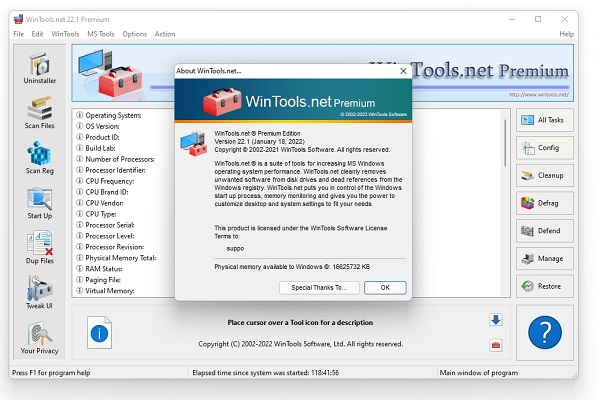Click the blue info document icon
Screen dimensions: 600x400
99,332
